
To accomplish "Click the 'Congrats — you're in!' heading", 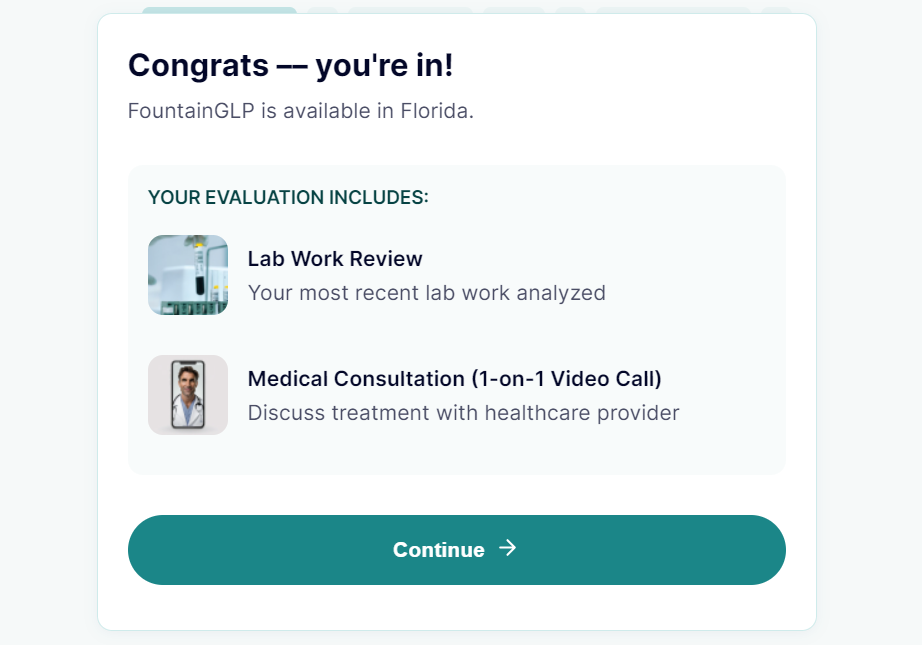I will click(290, 66).
